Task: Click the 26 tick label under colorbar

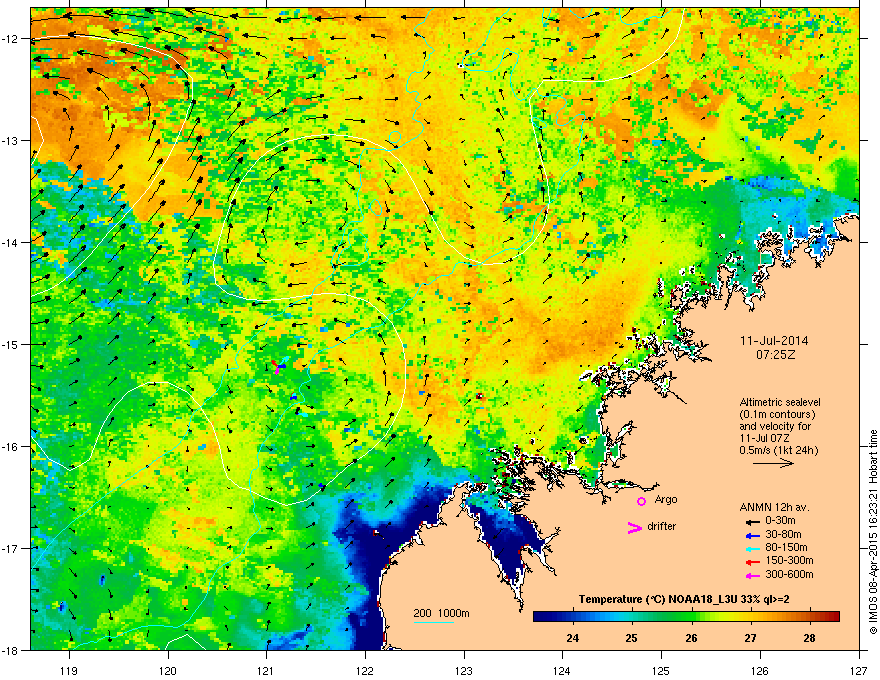Action: 691,638
